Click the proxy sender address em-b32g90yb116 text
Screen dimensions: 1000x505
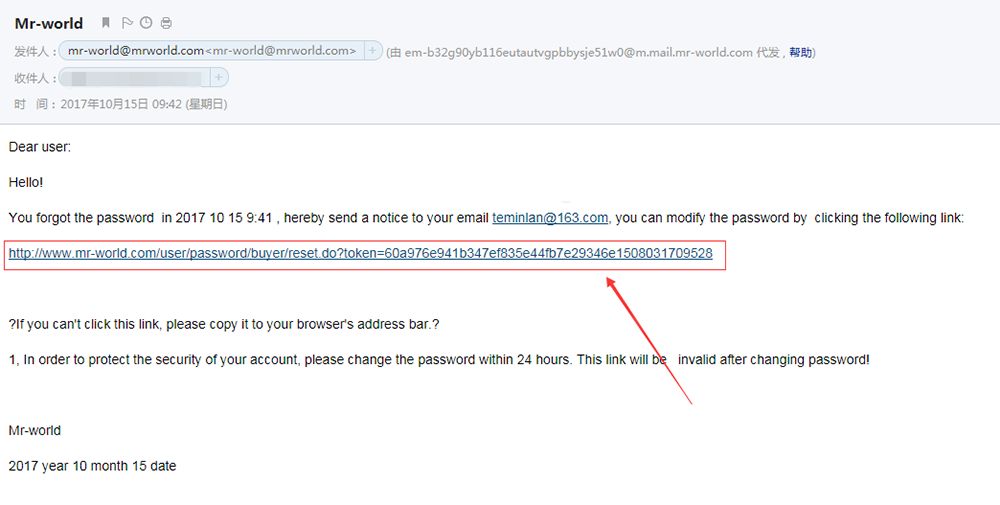click(x=578, y=52)
